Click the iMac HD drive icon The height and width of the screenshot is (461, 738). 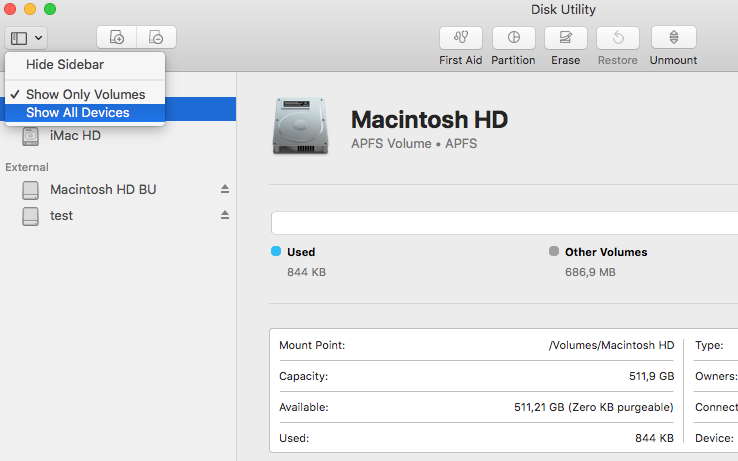[x=31, y=136]
